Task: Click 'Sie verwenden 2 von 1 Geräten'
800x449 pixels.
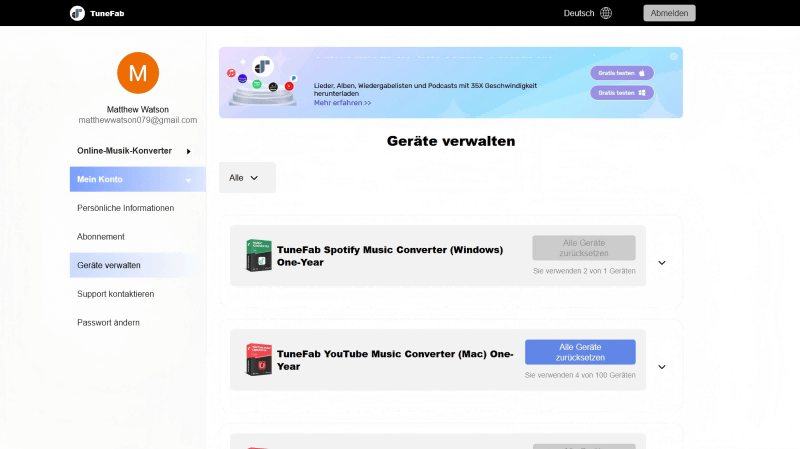Action: (x=584, y=271)
